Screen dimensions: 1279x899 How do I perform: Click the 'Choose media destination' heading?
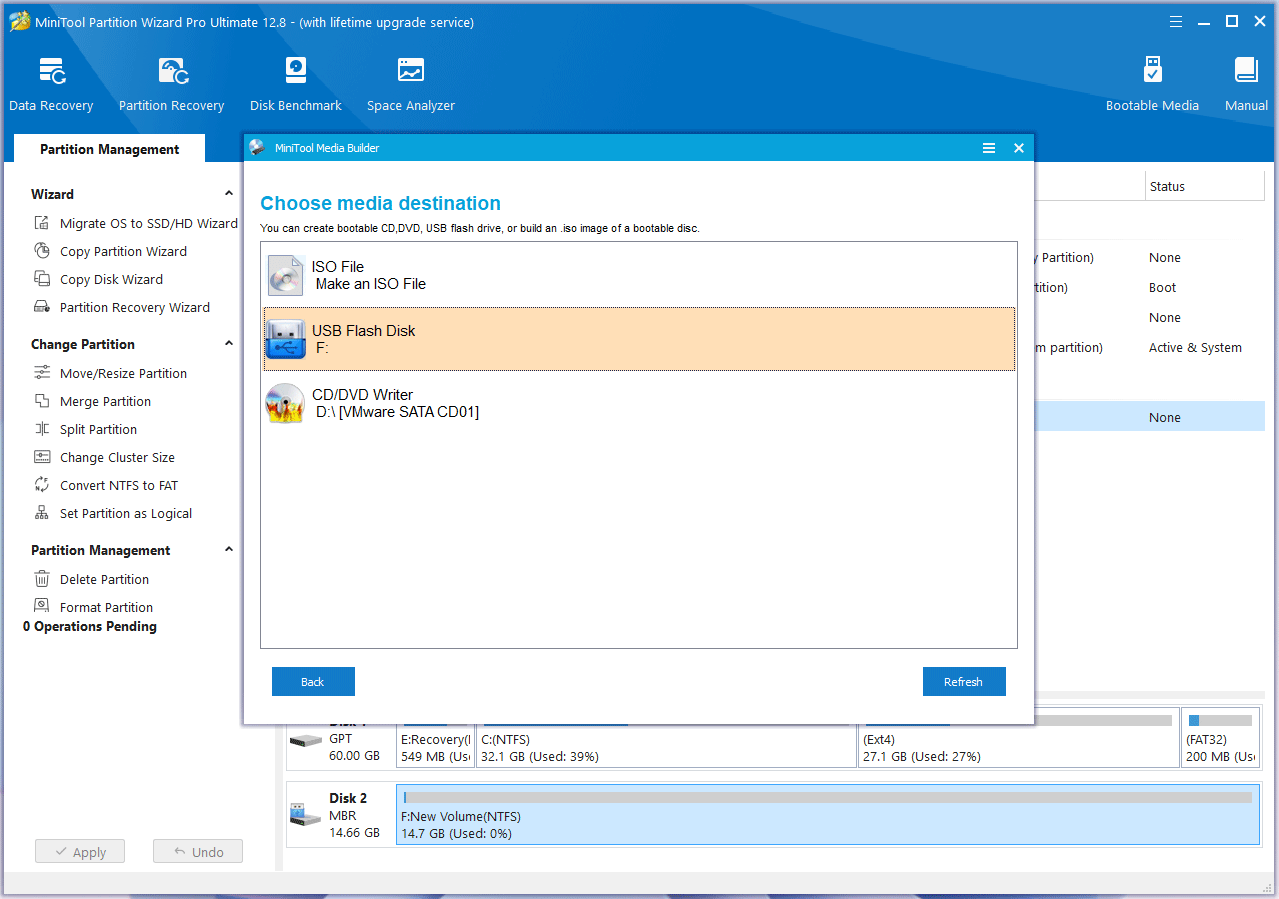(x=380, y=203)
